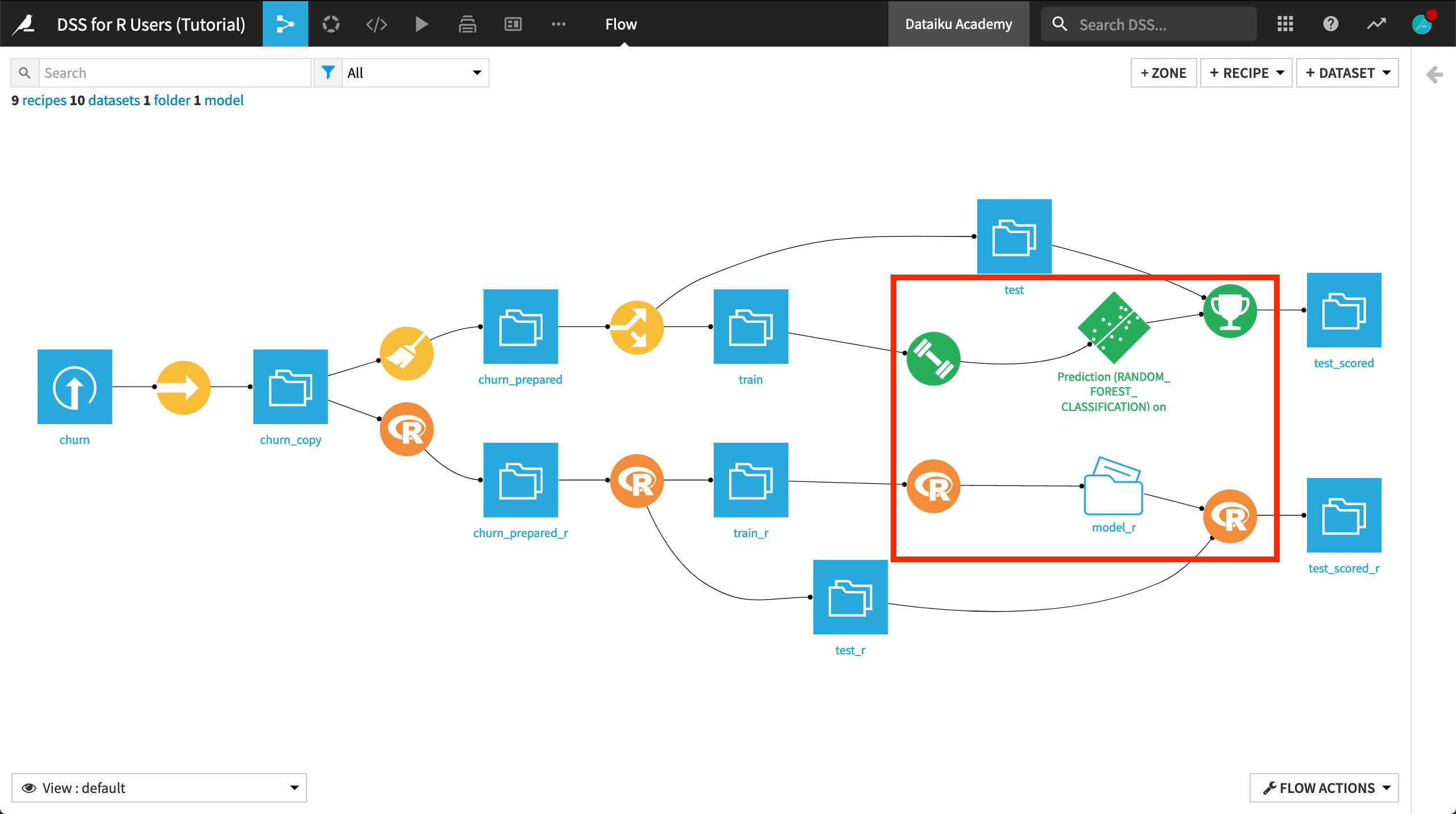Screen dimensions: 1456x814
Task: Open the Flow view icon in navbar
Action: (285, 24)
